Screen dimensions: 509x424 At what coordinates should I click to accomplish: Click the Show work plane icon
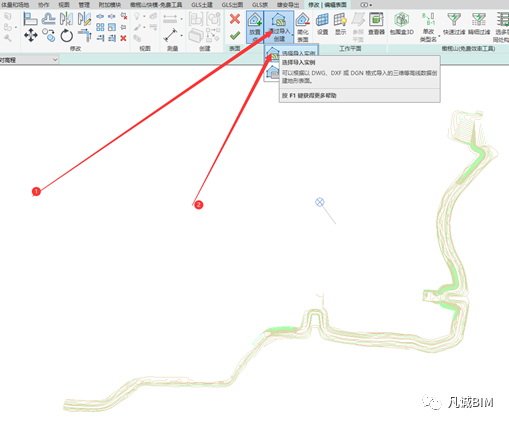click(x=340, y=23)
